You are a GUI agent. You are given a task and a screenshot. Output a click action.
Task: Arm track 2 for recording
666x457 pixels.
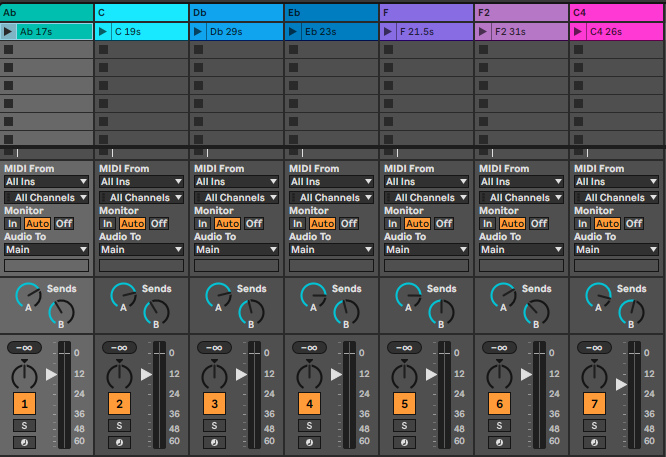coord(119,443)
